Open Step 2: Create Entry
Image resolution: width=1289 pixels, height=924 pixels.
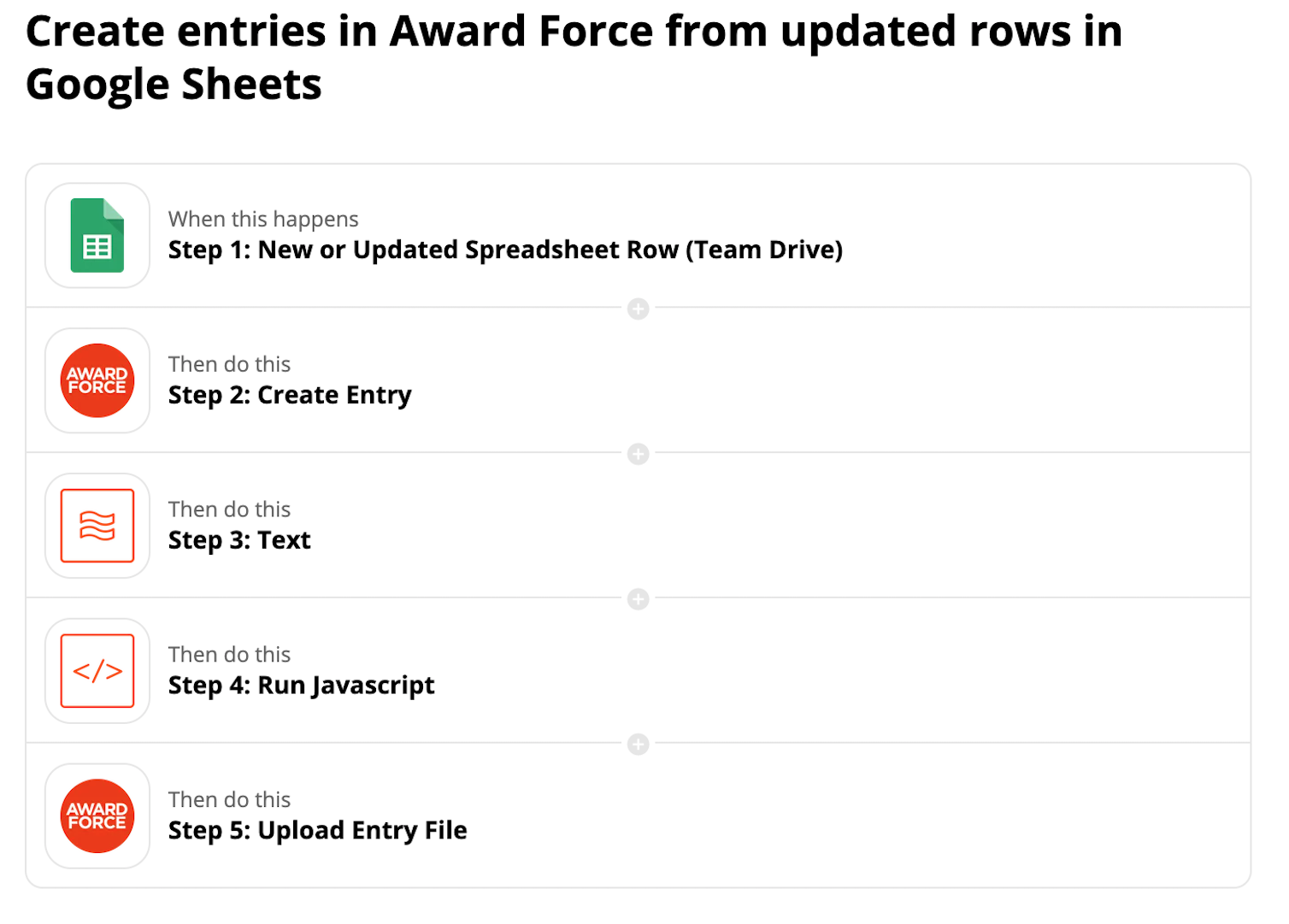coord(289,395)
